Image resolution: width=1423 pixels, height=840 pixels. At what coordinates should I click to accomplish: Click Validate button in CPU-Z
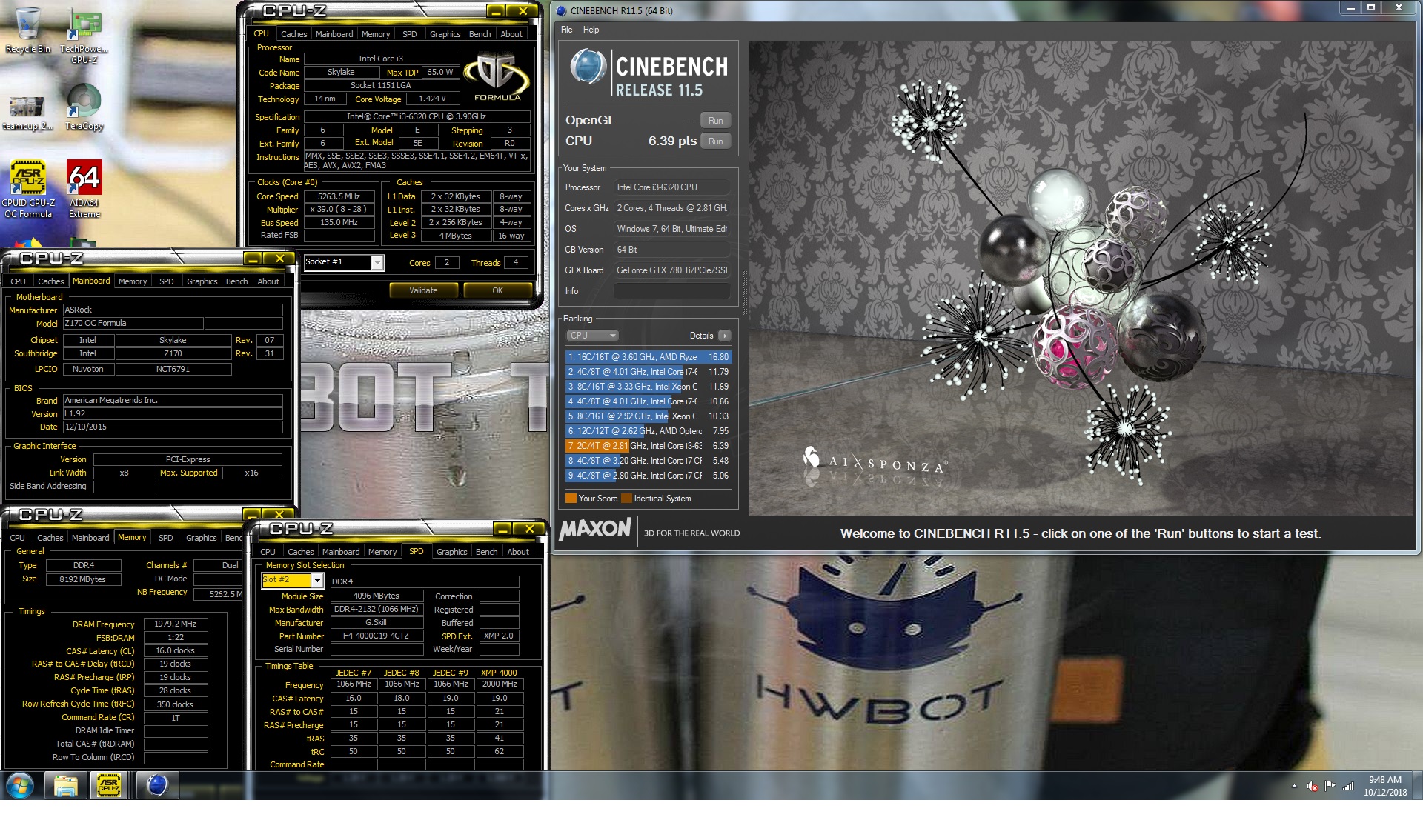tap(423, 290)
